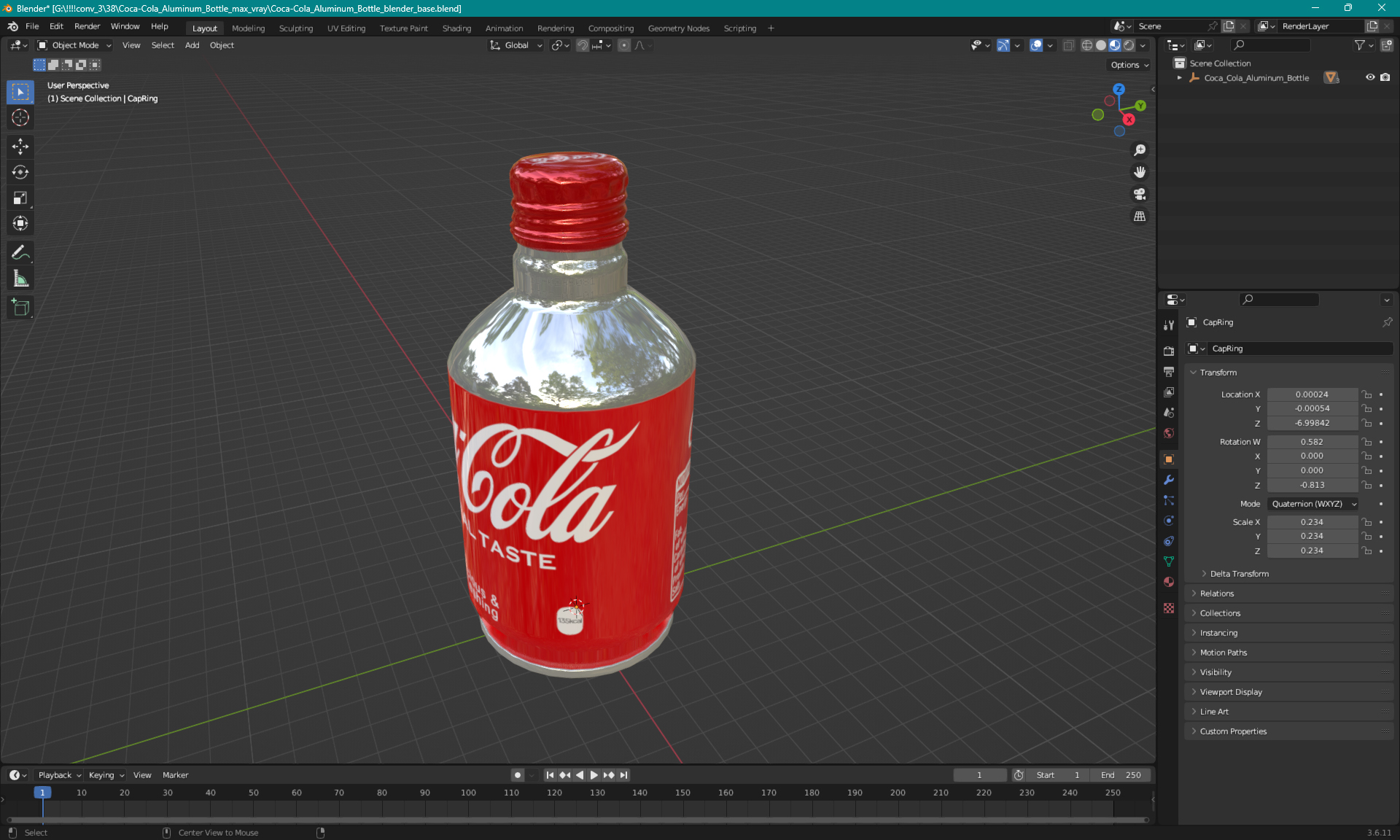Switch perspective/orthographic grid icon

pos(1139,217)
